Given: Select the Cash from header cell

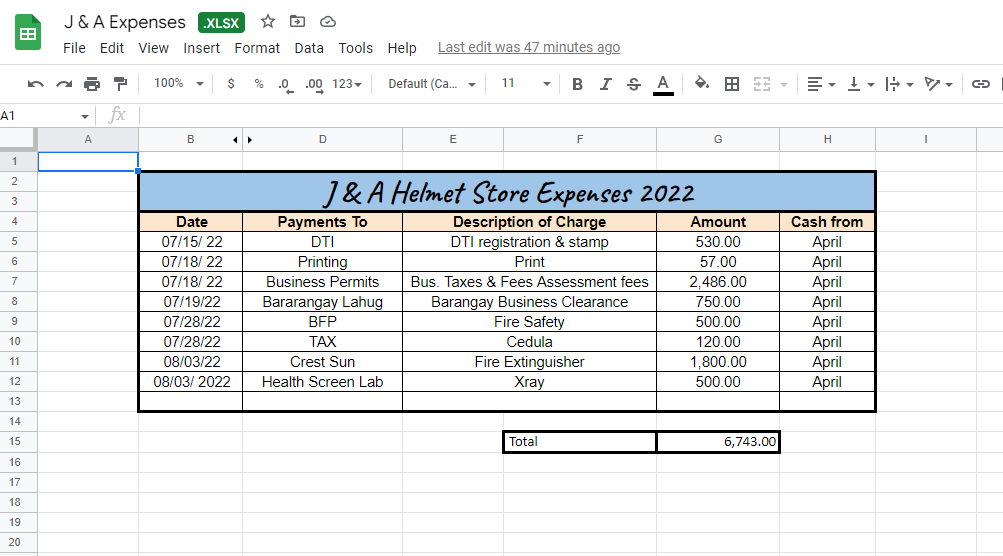Looking at the screenshot, I should [x=827, y=222].
